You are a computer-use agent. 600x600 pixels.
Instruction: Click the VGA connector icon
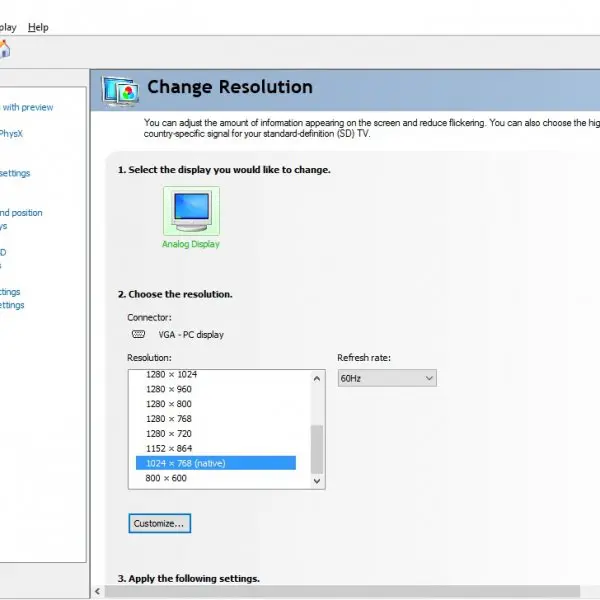pos(138,334)
